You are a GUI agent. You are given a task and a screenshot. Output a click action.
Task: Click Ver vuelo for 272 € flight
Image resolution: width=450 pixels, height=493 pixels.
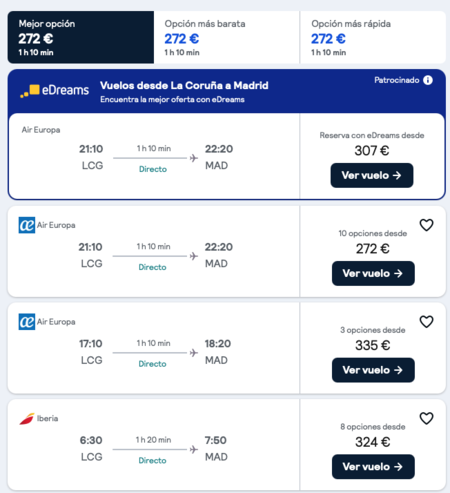pos(373,273)
